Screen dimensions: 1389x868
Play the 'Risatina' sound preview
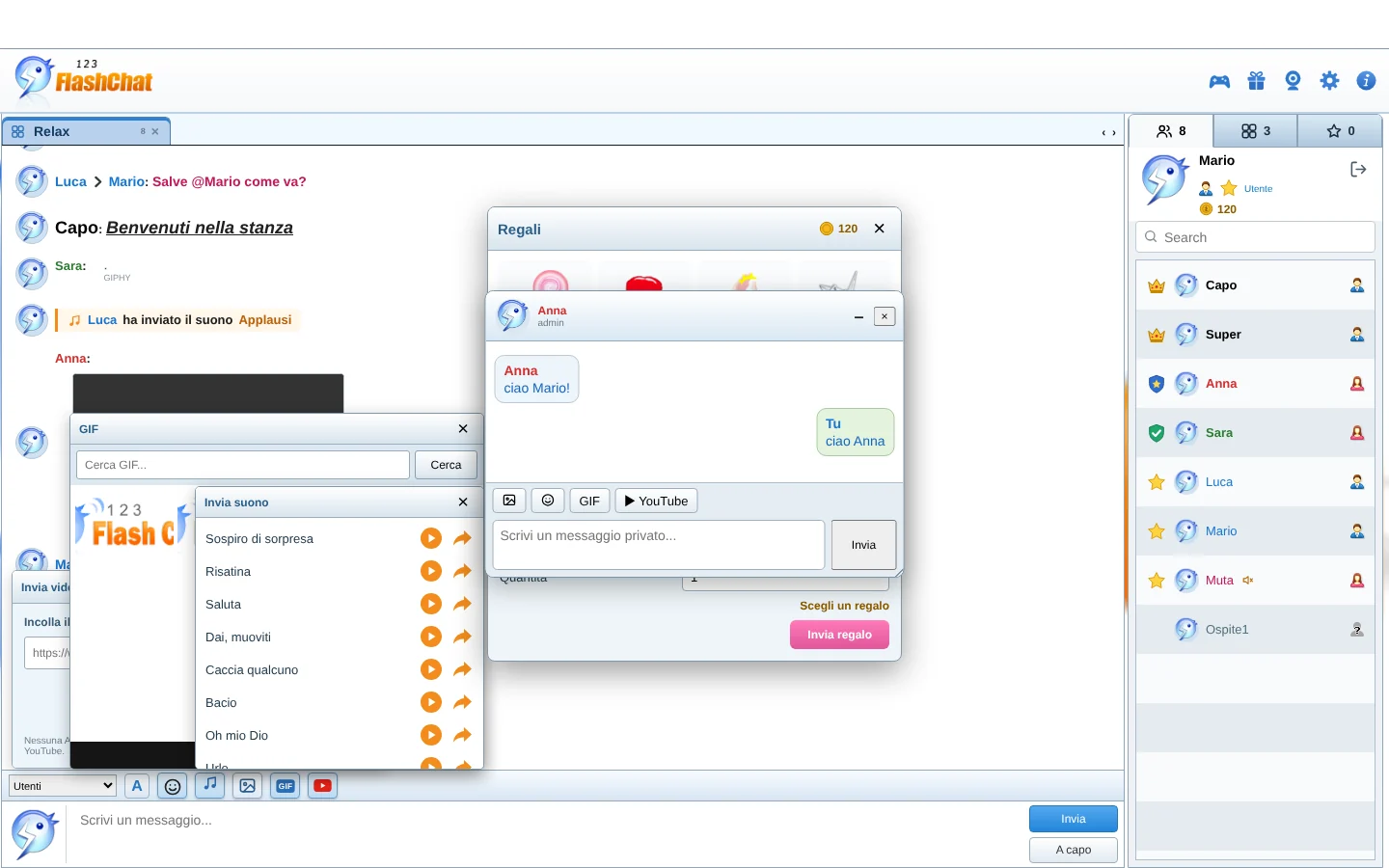click(x=431, y=571)
